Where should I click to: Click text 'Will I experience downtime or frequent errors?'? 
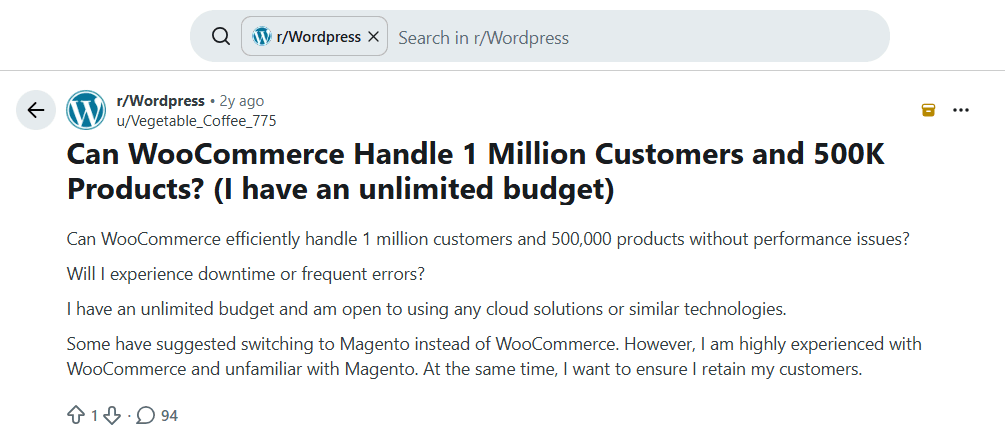pos(246,274)
